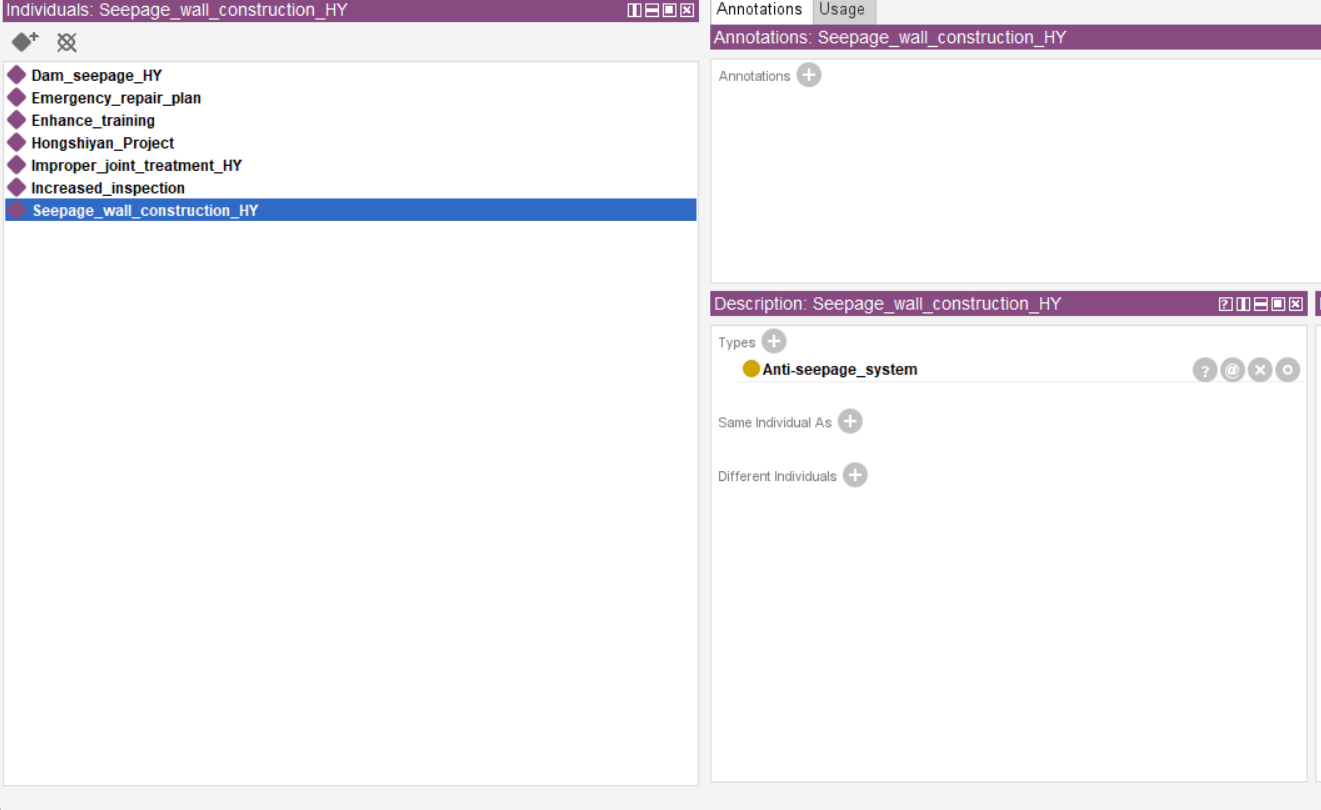Close the Individuals panel view
Screen dimensions: 1321x810
pyautogui.click(x=687, y=11)
